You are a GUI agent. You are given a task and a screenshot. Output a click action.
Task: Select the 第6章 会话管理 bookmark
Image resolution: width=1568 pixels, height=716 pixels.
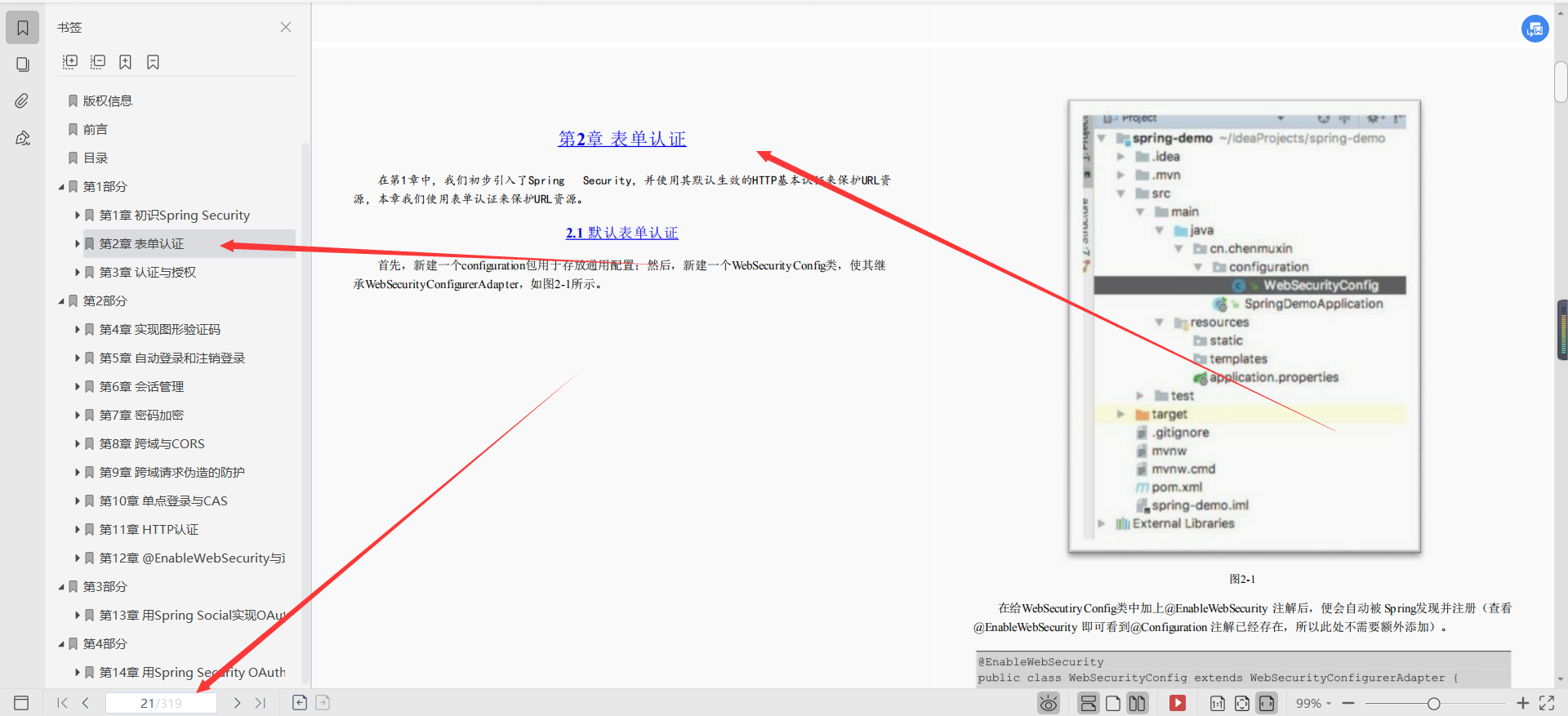(x=141, y=387)
